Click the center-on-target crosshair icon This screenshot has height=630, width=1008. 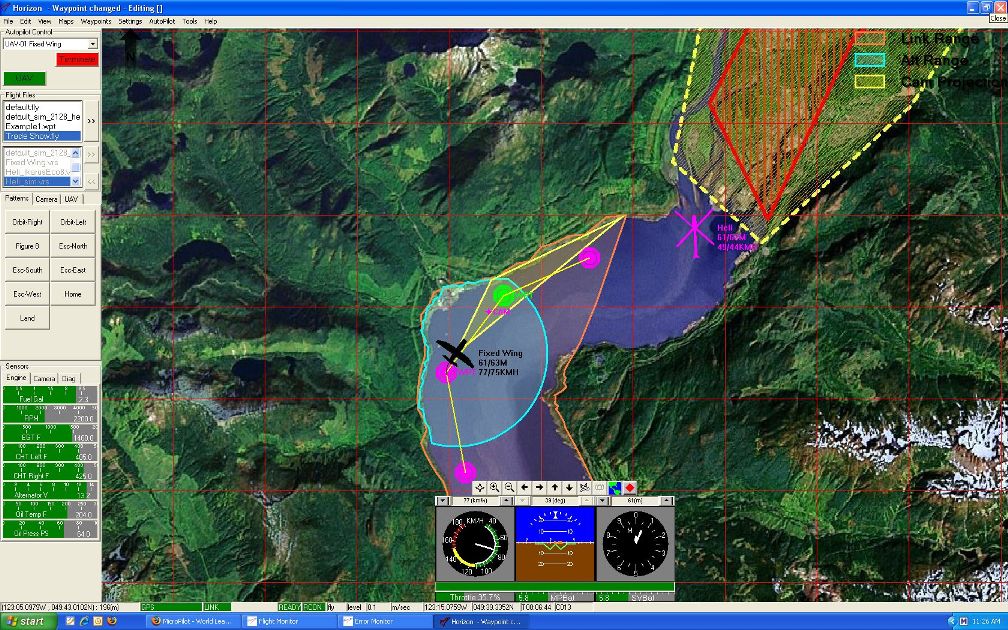click(x=480, y=487)
